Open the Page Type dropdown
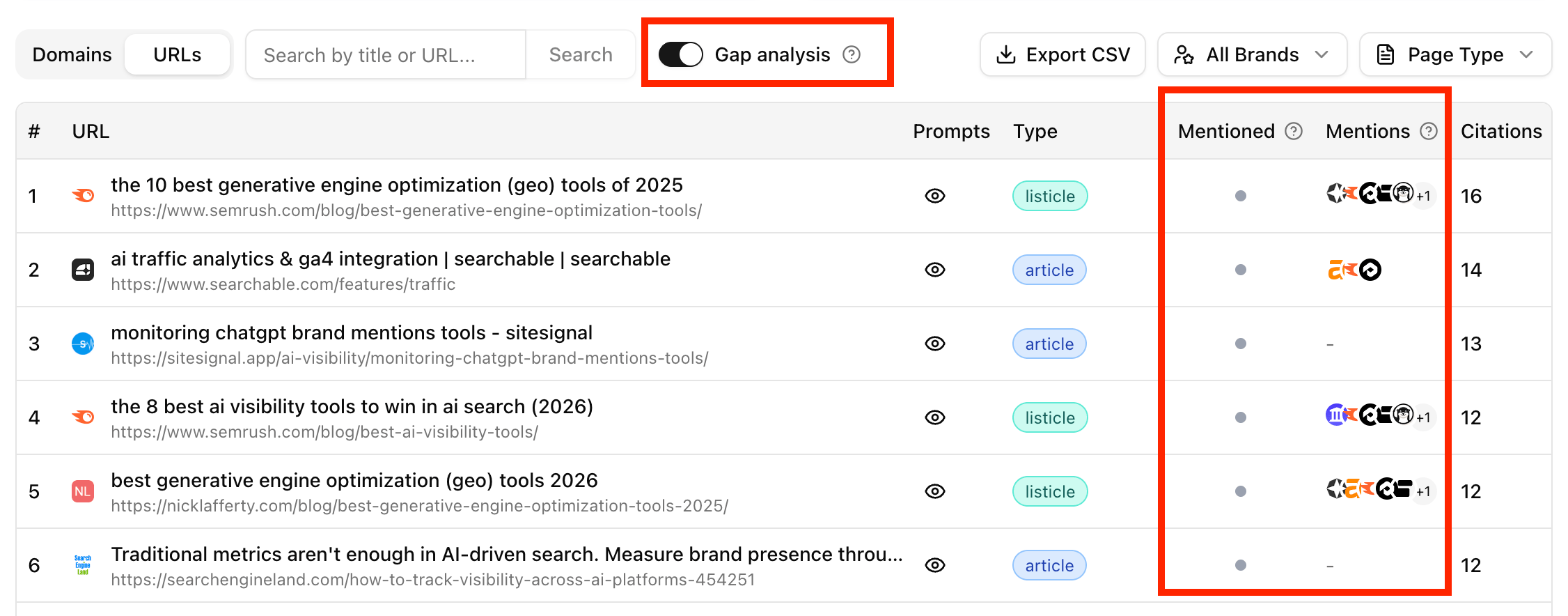Screen dimensions: 1568x616 (x=1455, y=54)
